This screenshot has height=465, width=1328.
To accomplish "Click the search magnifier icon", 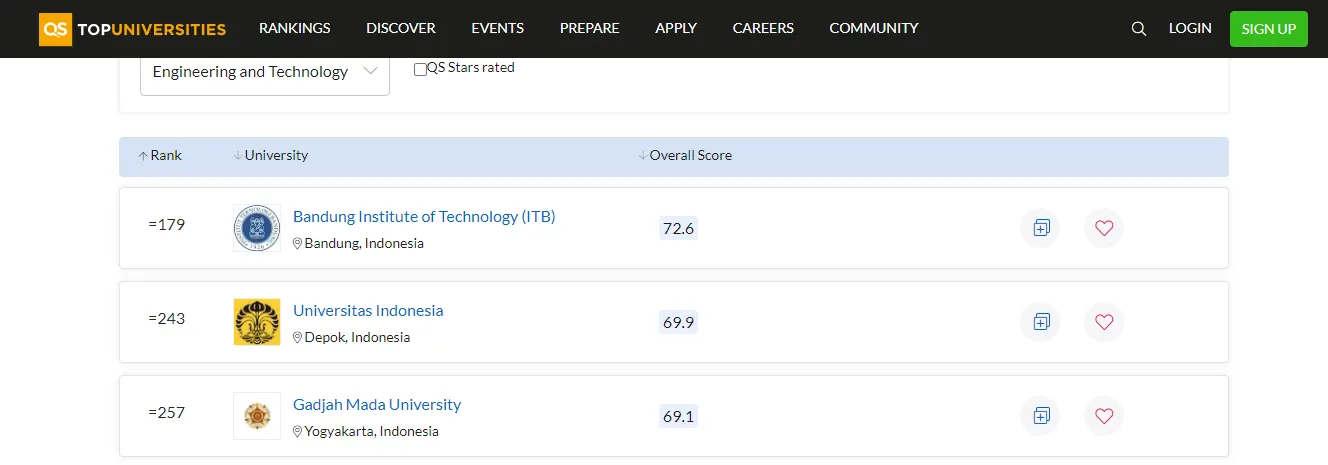I will (x=1138, y=29).
